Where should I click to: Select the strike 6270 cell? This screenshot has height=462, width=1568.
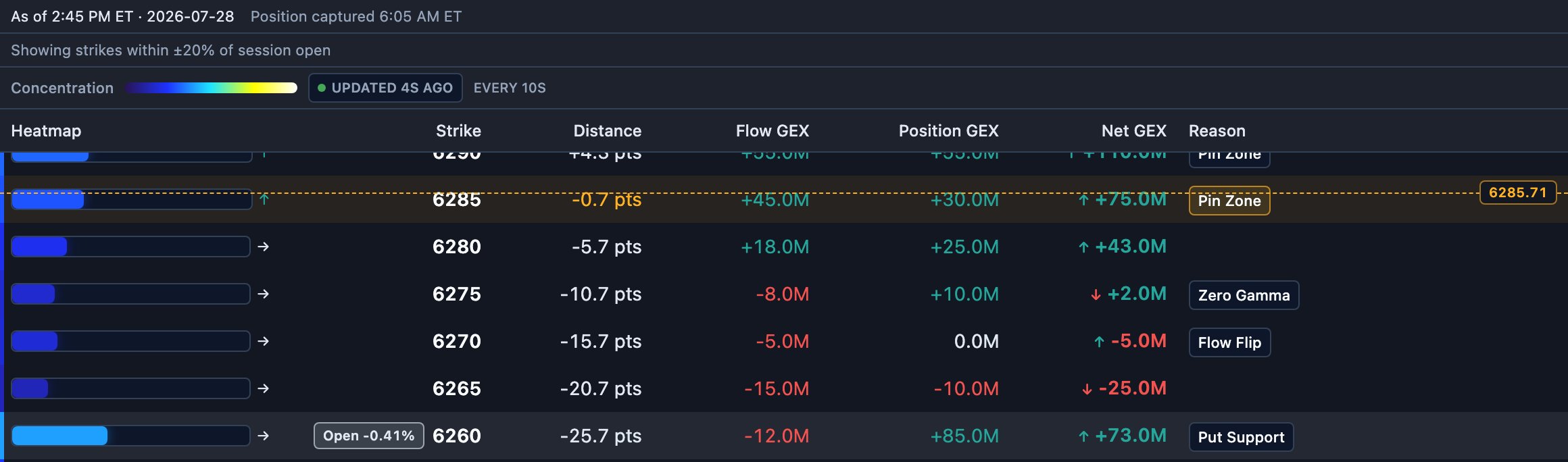[457, 342]
